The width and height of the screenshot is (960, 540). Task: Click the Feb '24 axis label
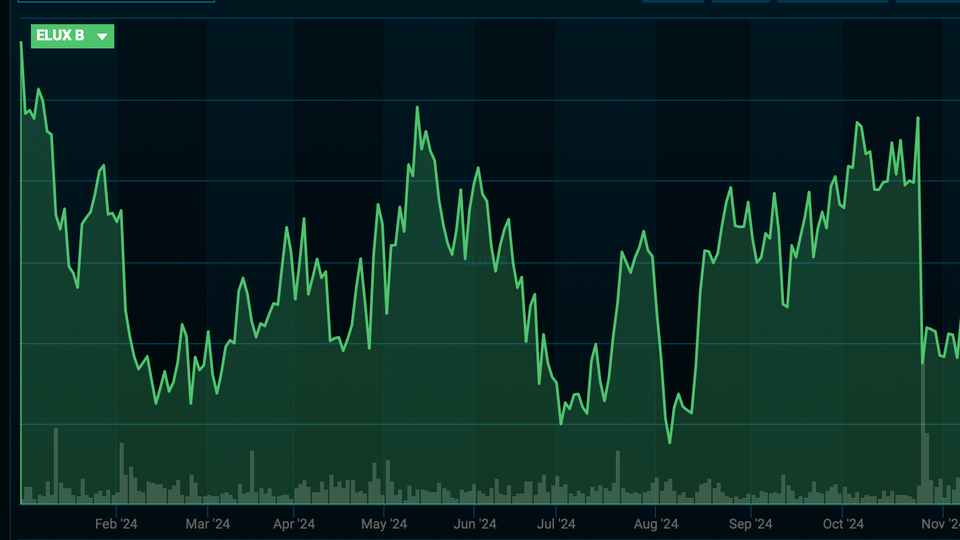tap(116, 524)
